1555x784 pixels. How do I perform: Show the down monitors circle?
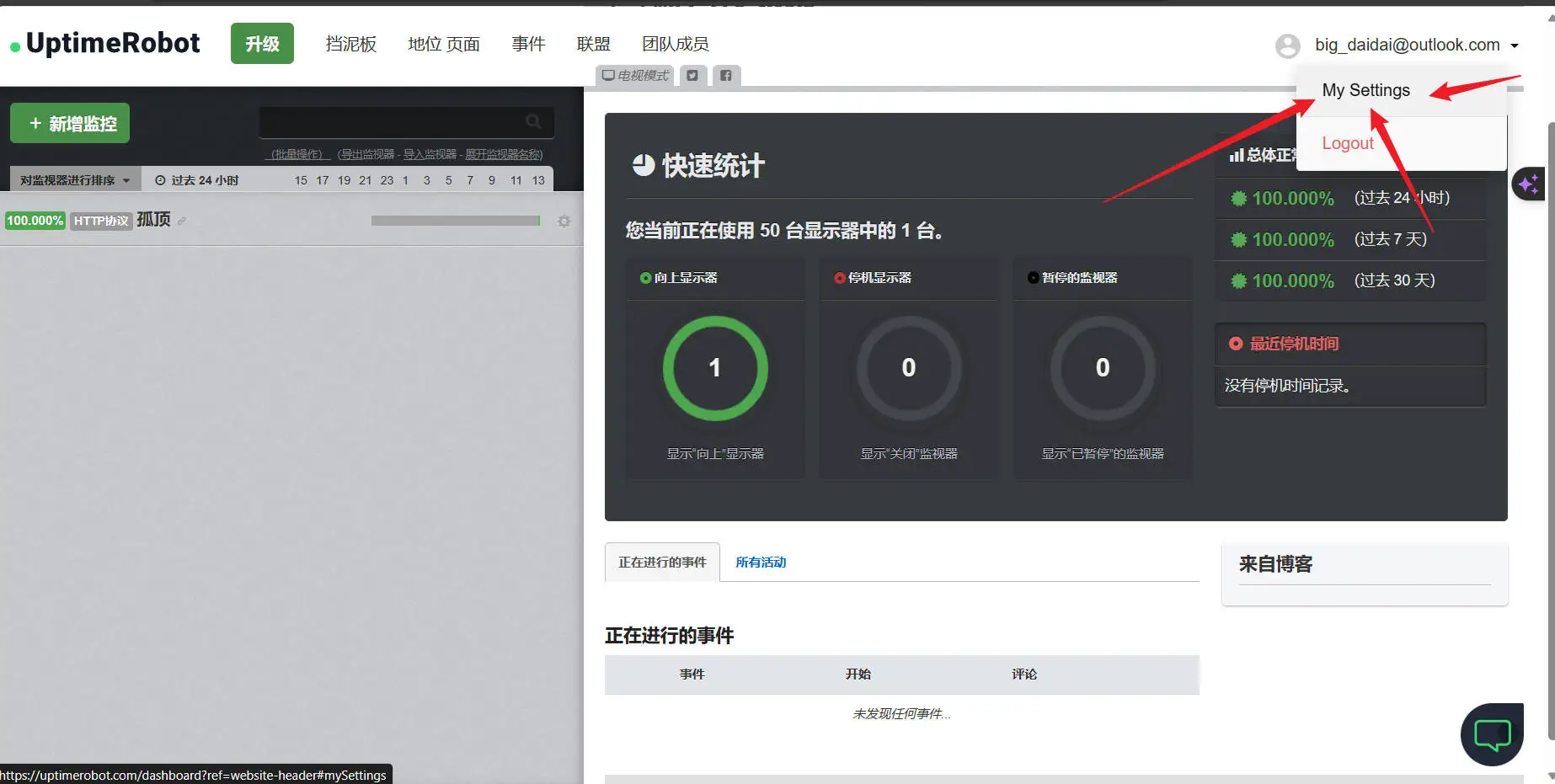pyautogui.click(x=908, y=368)
